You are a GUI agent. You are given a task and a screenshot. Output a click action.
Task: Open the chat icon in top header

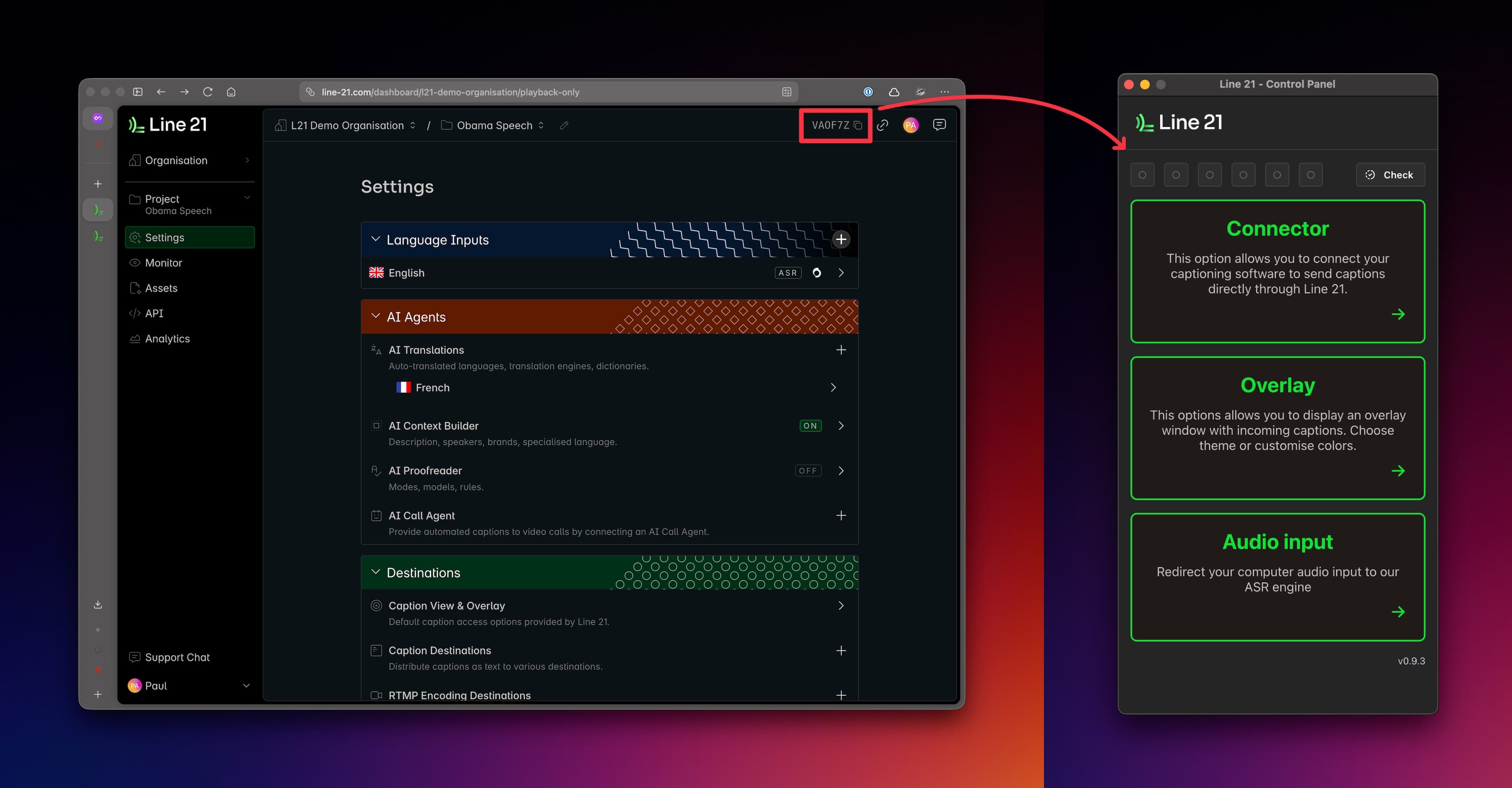point(939,125)
